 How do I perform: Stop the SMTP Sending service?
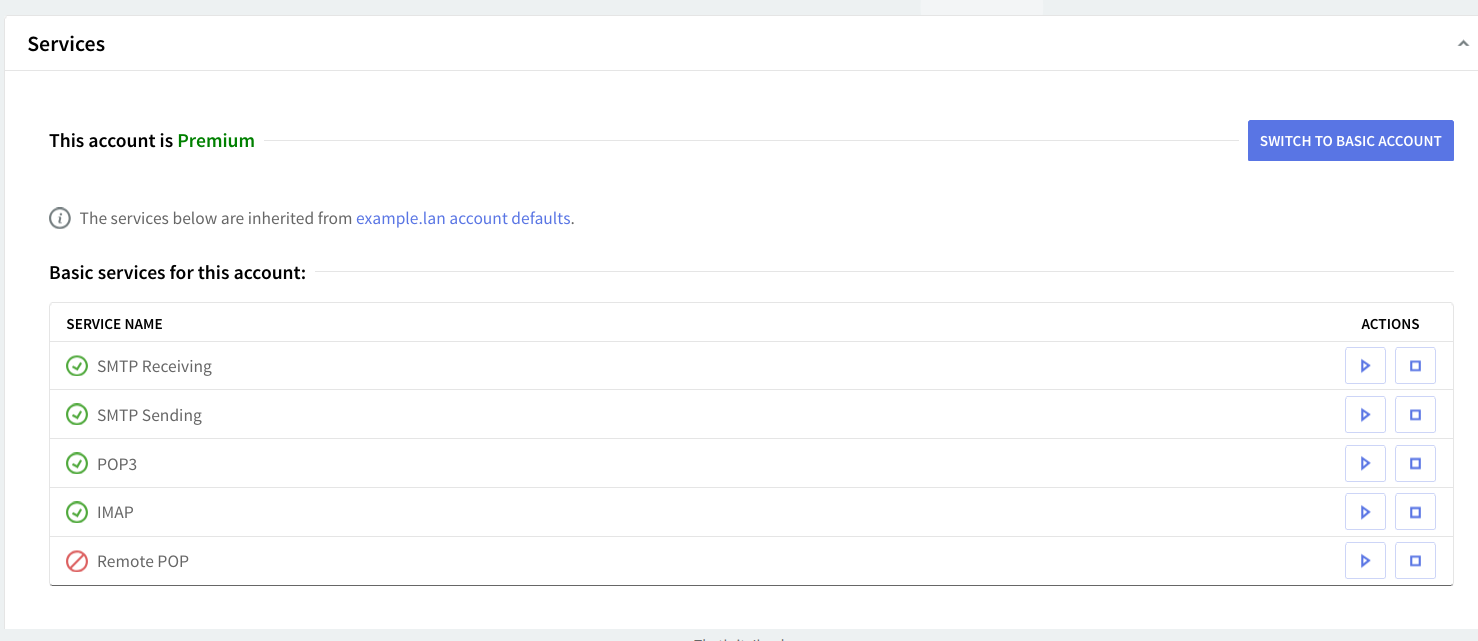click(1415, 415)
